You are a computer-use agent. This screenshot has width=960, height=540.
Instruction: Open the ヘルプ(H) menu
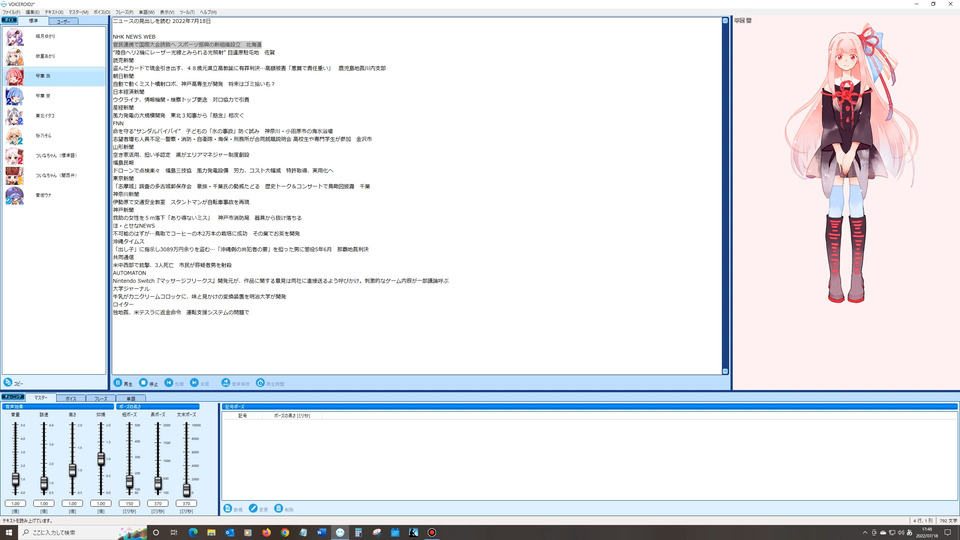[208, 12]
